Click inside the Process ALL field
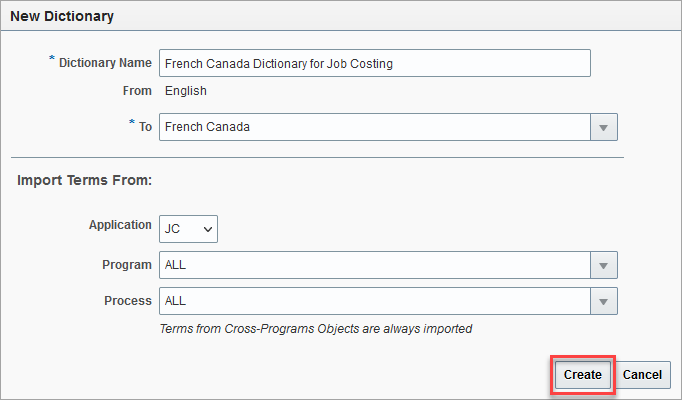 coord(374,301)
